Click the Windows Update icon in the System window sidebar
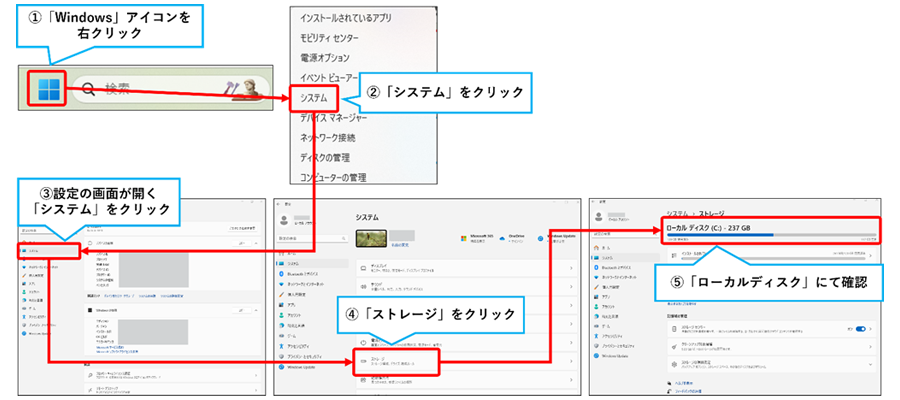 click(281, 366)
